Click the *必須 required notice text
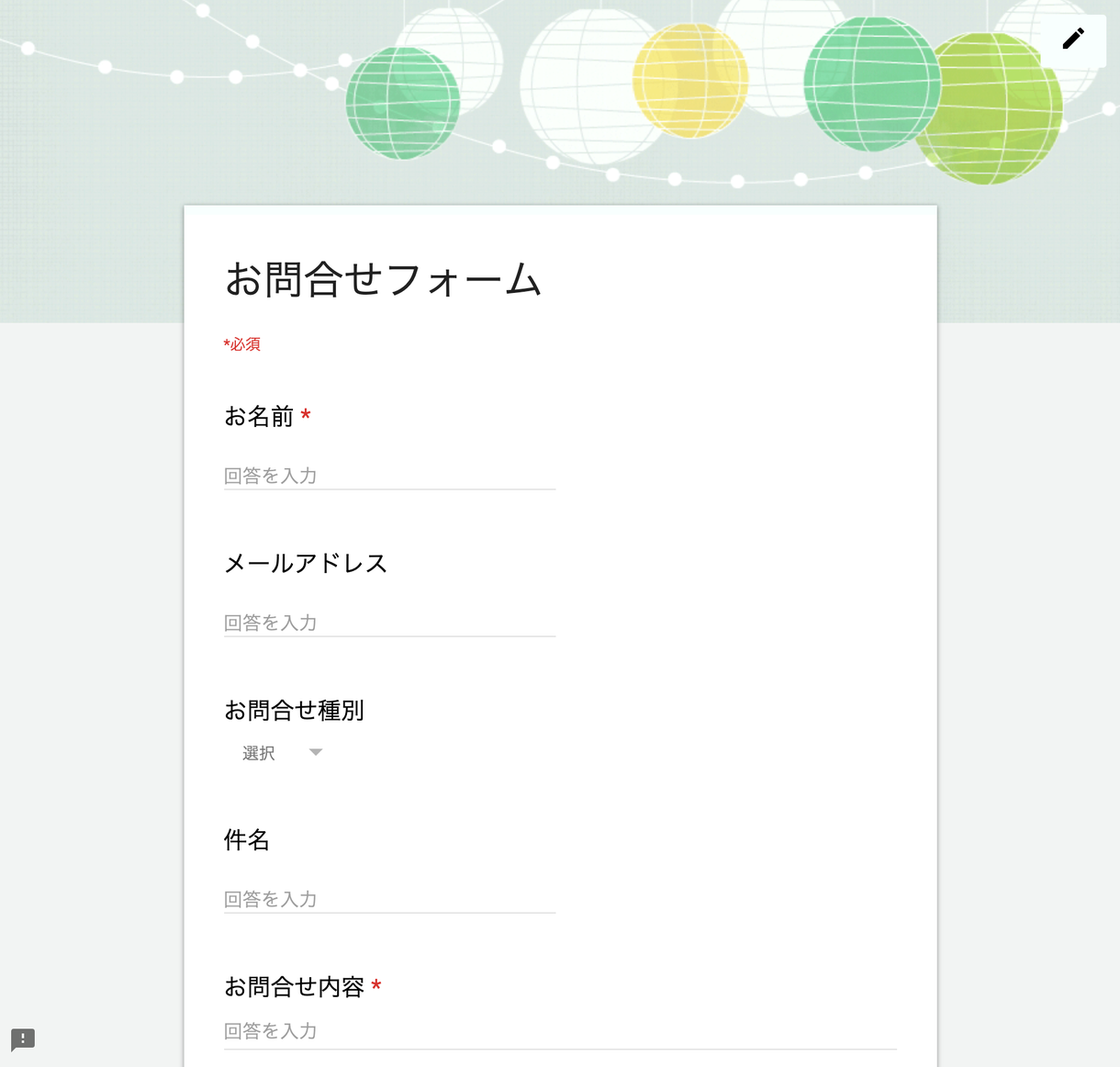Screen dimensions: 1120x1067 point(242,344)
